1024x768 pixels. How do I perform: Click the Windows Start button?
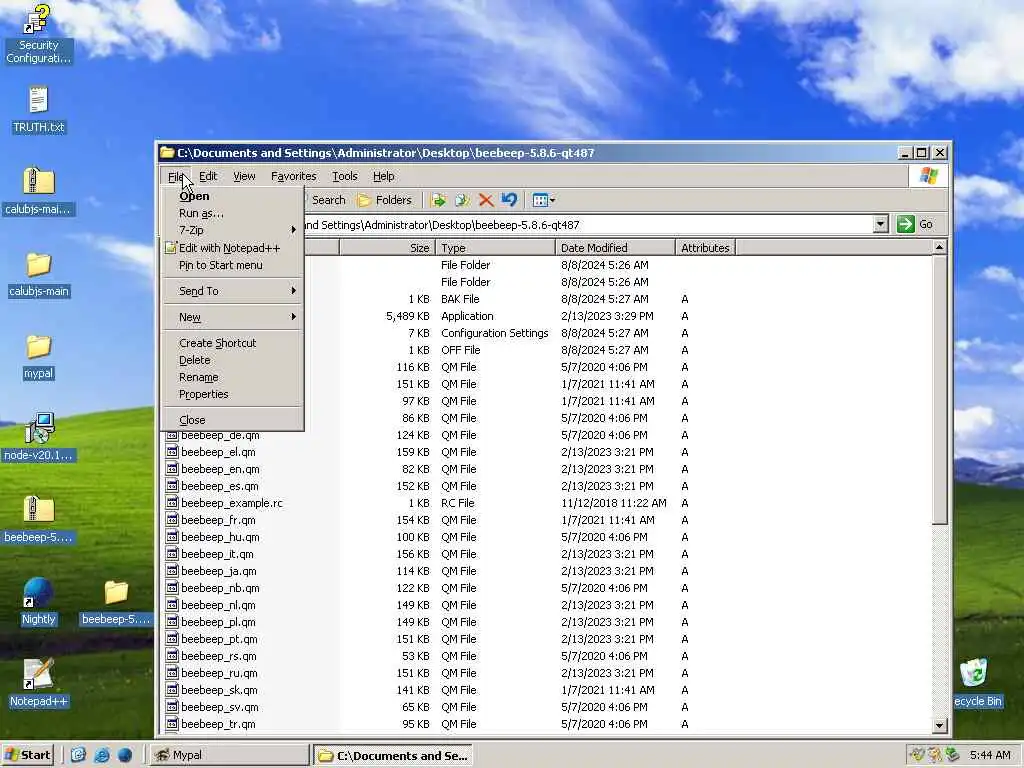coord(27,755)
